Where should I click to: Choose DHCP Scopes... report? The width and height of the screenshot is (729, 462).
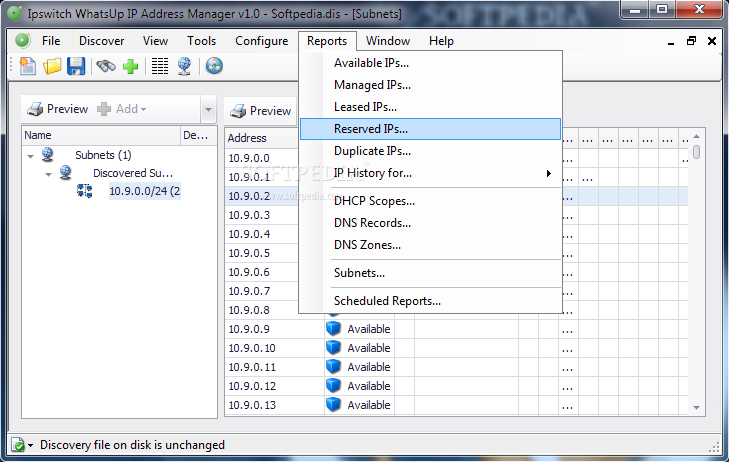(x=431, y=201)
